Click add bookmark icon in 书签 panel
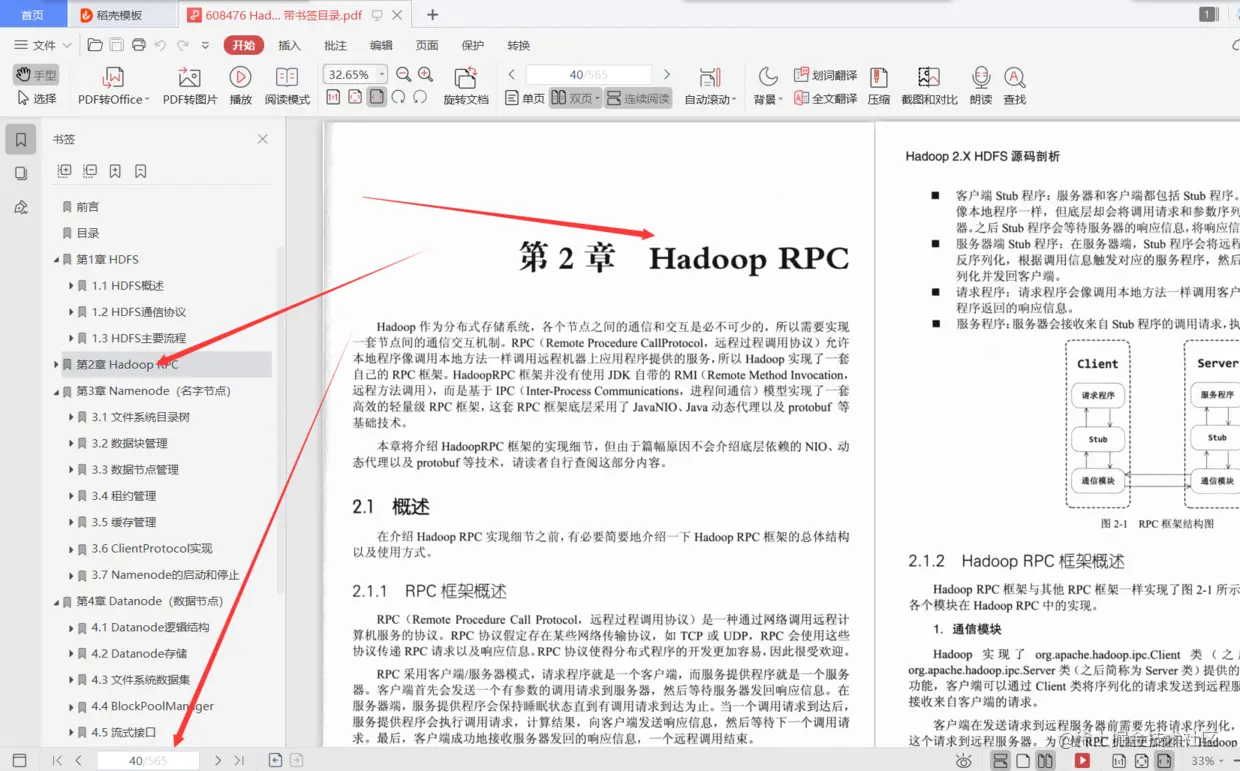1240x771 pixels. coord(115,171)
